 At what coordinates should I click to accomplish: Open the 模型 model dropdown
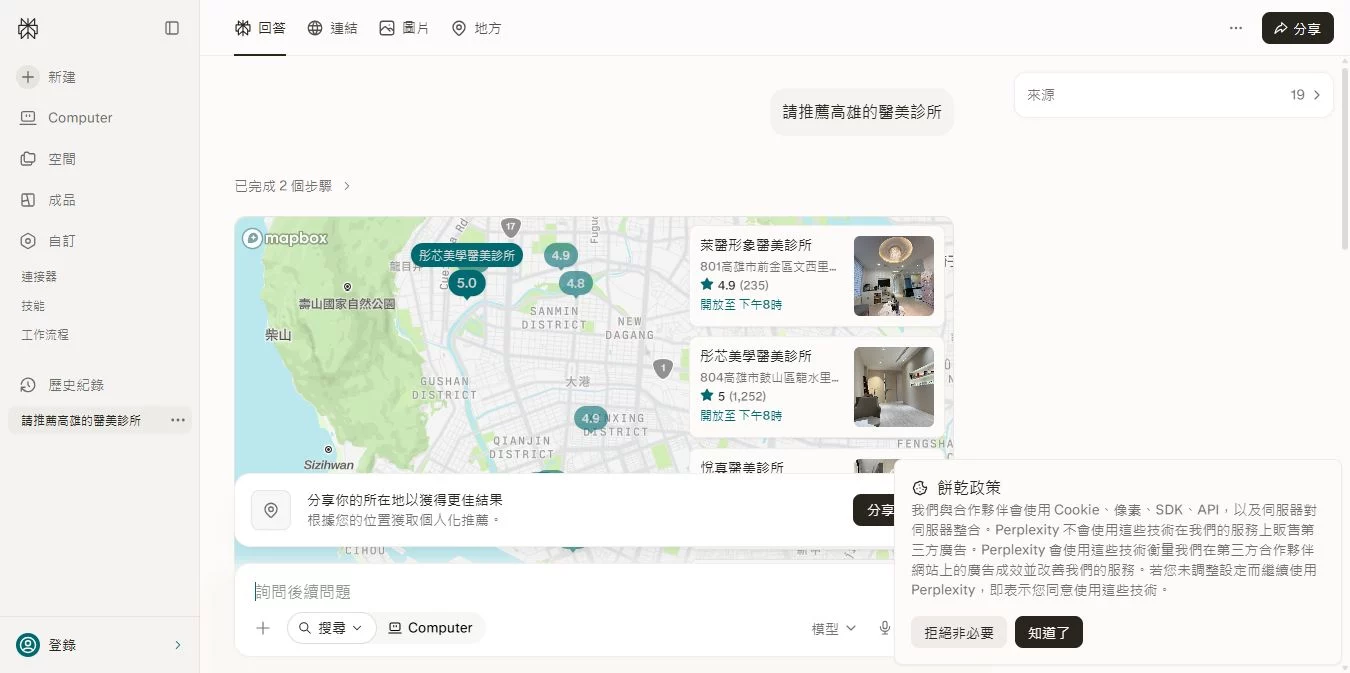click(834, 628)
